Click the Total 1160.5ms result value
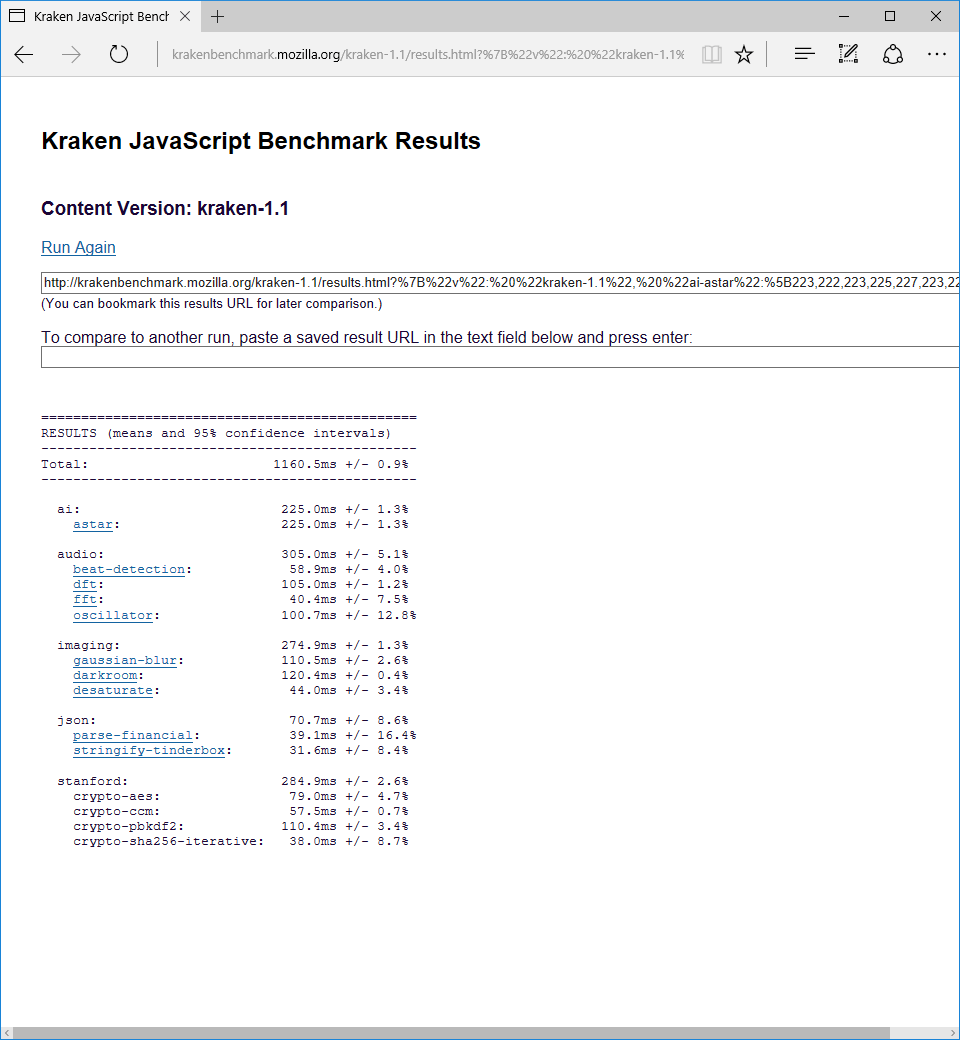960x1040 pixels. coord(305,464)
